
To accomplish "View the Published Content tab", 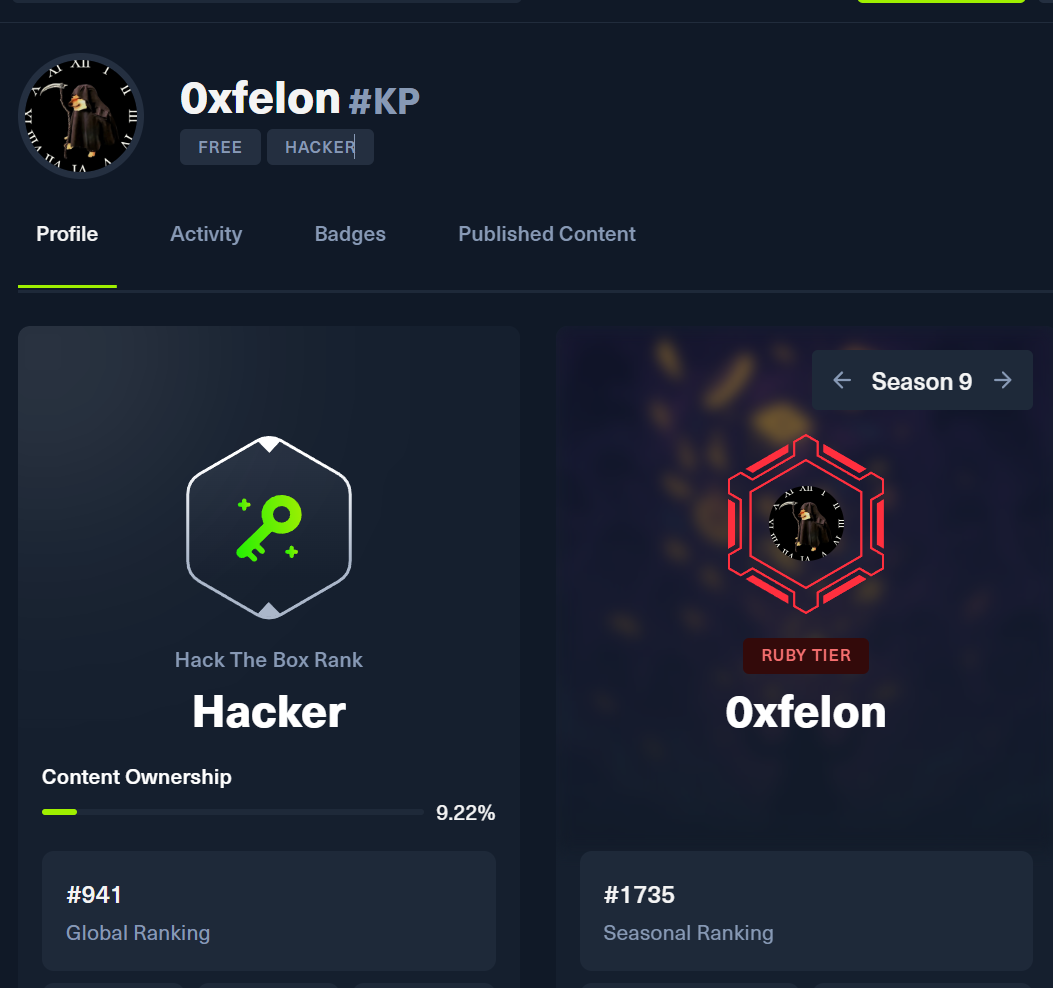I will [x=547, y=234].
